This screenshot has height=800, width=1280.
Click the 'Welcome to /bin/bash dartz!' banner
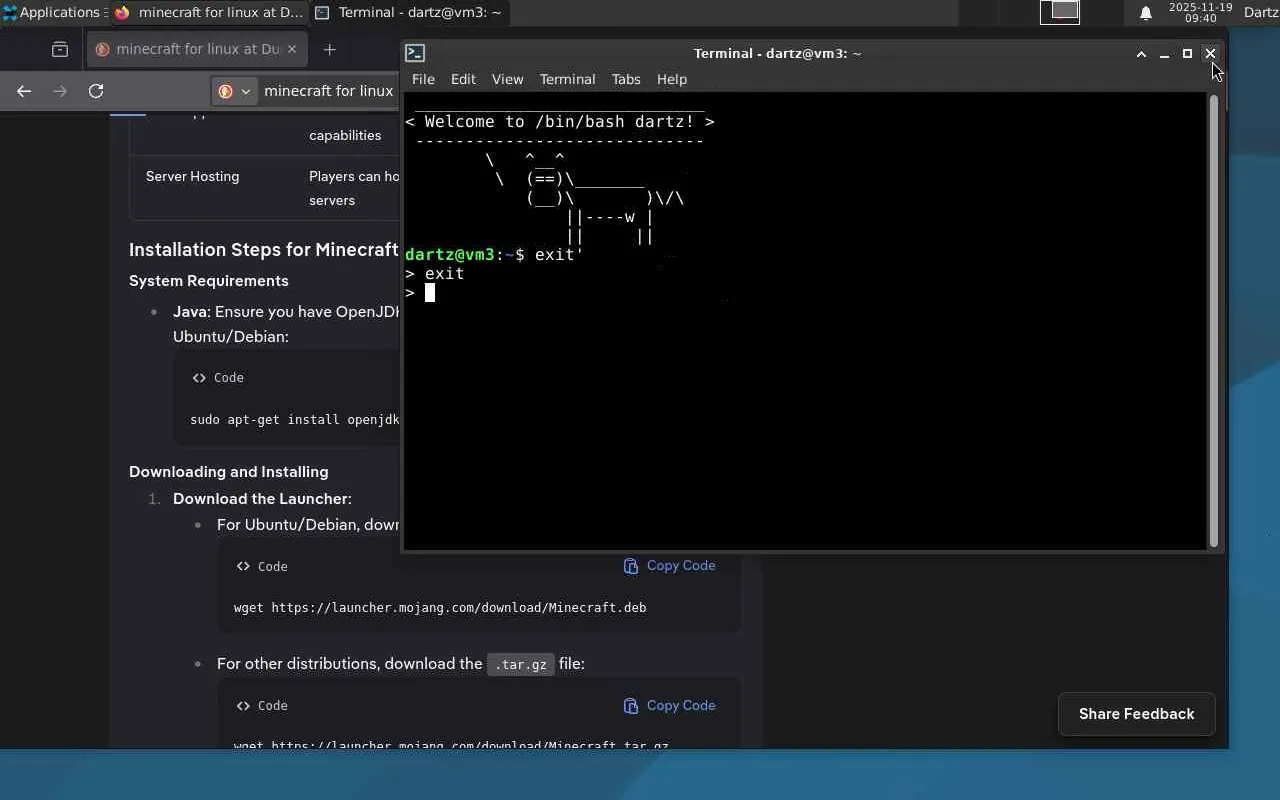pos(560,122)
